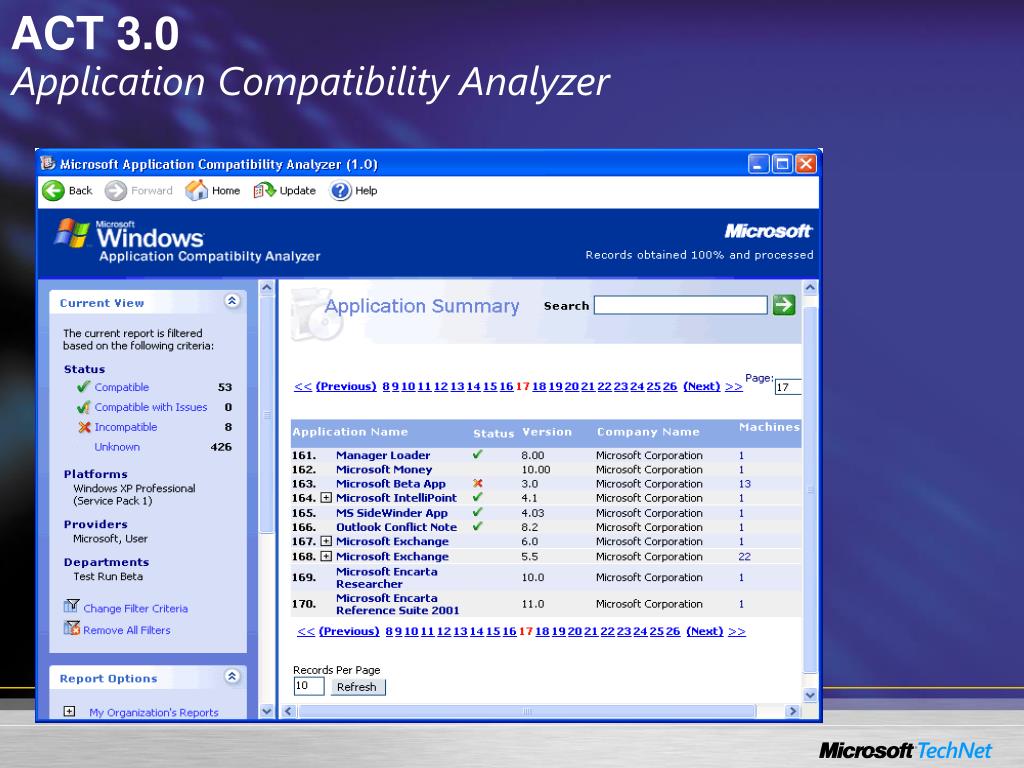Screen dimensions: 1024x768
Task: Filter by Unknown status
Action: (x=117, y=447)
